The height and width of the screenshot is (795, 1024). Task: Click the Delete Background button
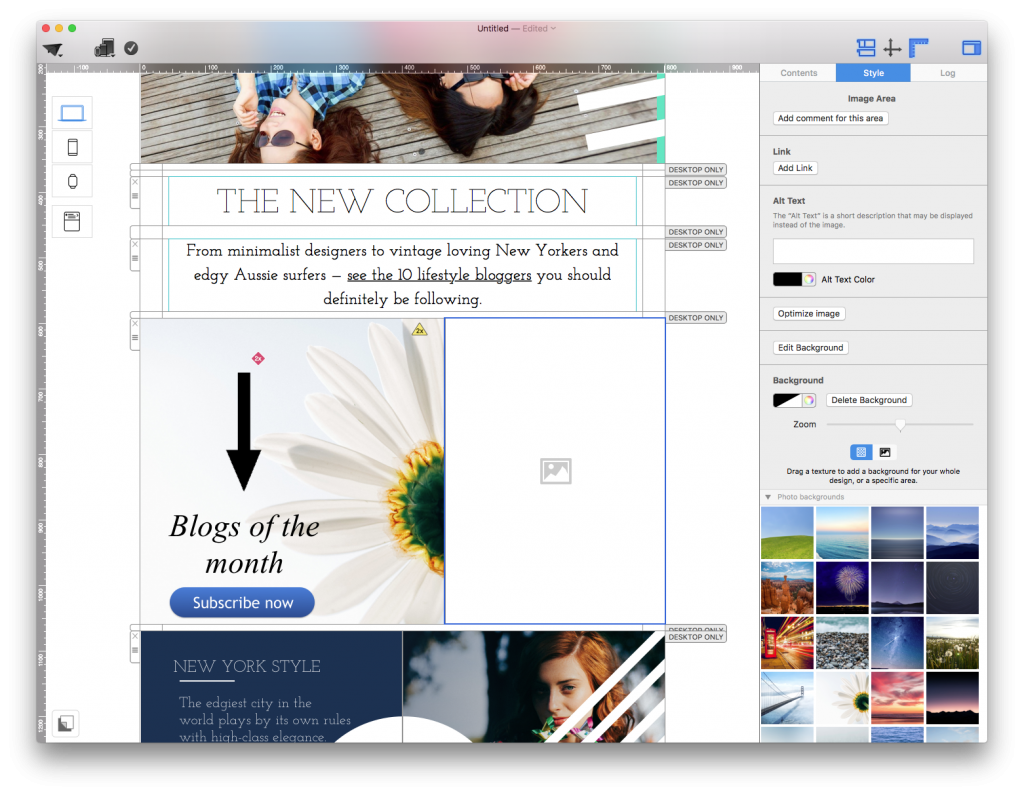869,400
